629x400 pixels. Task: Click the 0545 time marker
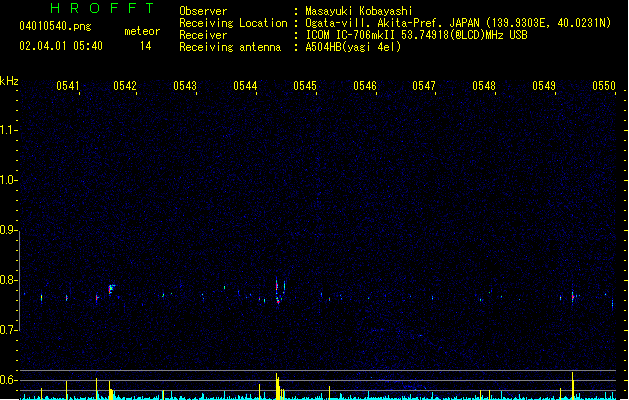[x=305, y=86]
